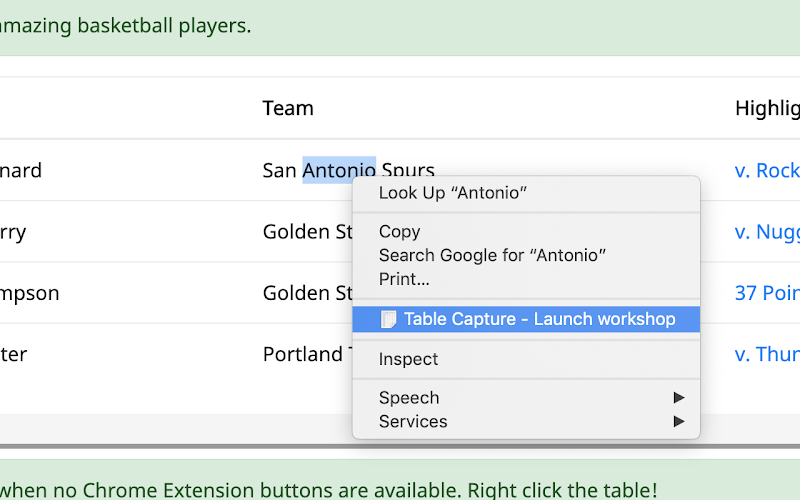Screen dimensions: 800x500
Task: Open the "37 Poin" highlight link
Action: [x=767, y=293]
